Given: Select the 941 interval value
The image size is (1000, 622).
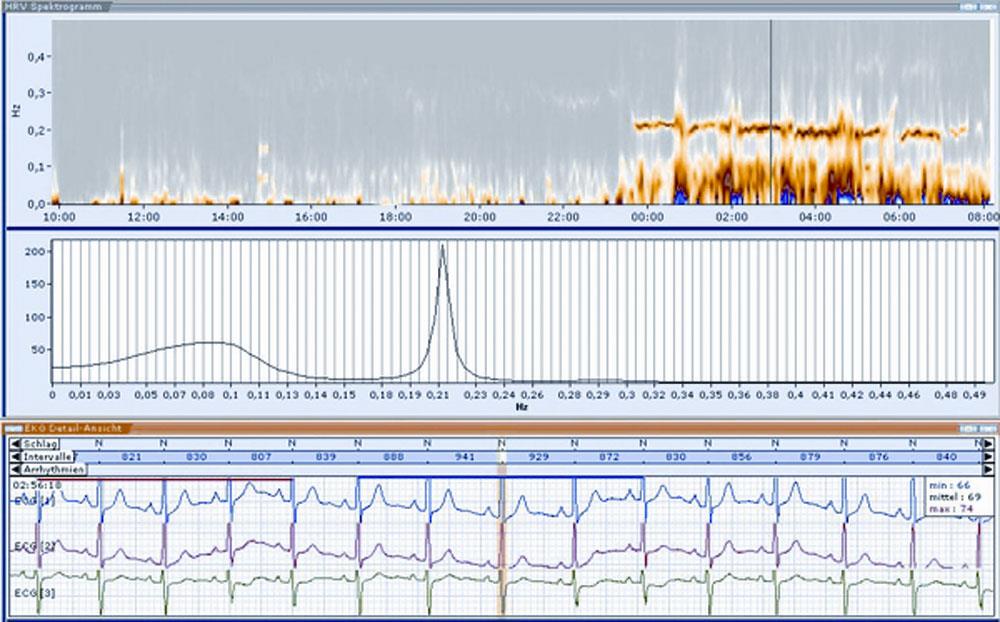Looking at the screenshot, I should (x=466, y=456).
